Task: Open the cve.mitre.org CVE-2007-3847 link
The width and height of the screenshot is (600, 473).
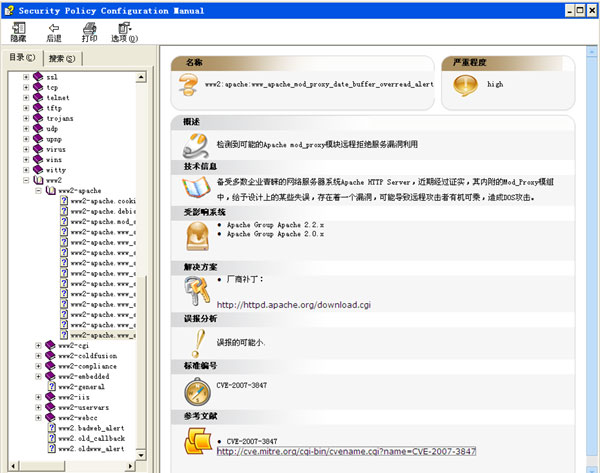Action: (x=346, y=452)
